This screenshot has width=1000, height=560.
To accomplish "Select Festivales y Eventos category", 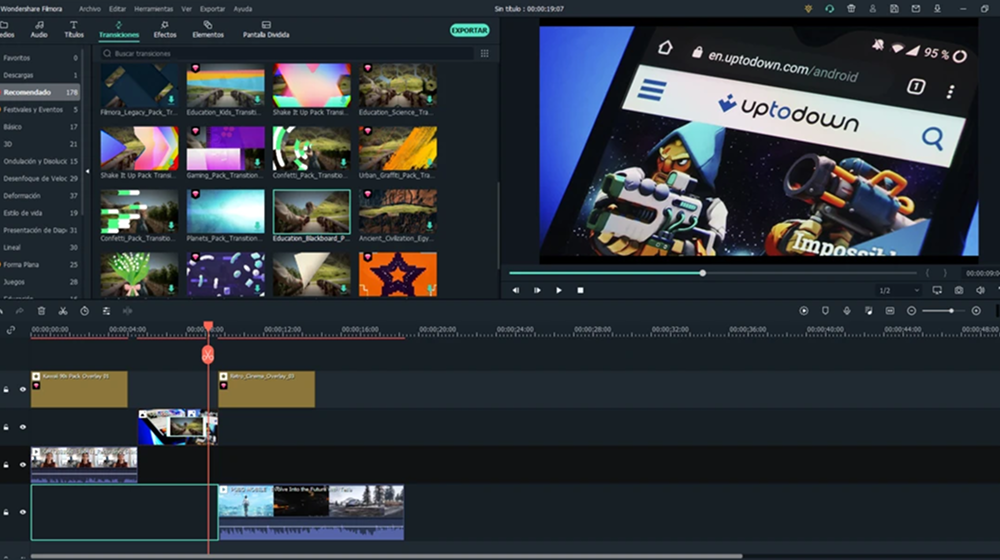I will [x=40, y=110].
